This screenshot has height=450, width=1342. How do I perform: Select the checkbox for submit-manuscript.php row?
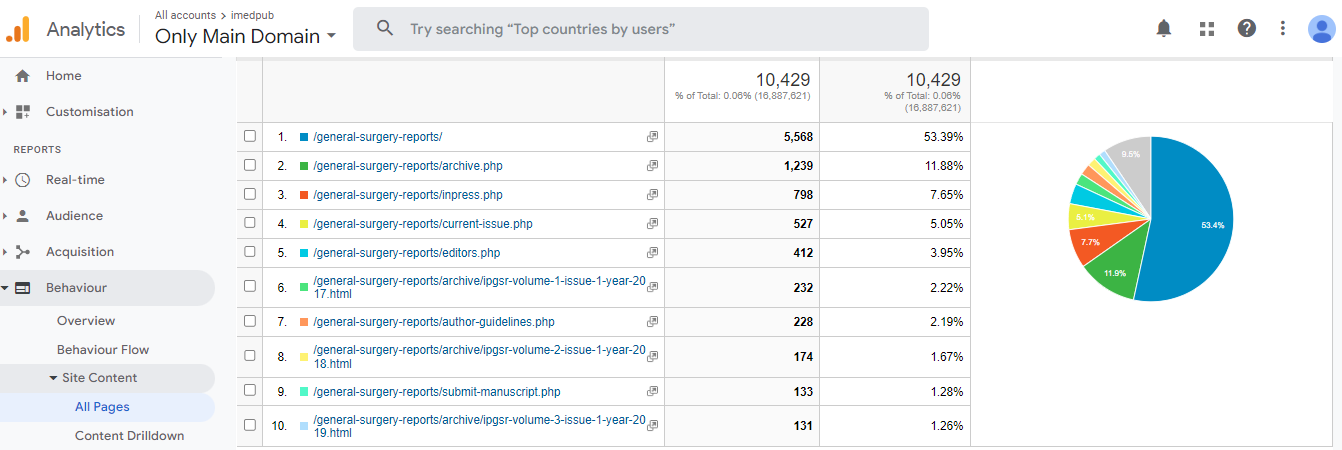pyautogui.click(x=250, y=391)
